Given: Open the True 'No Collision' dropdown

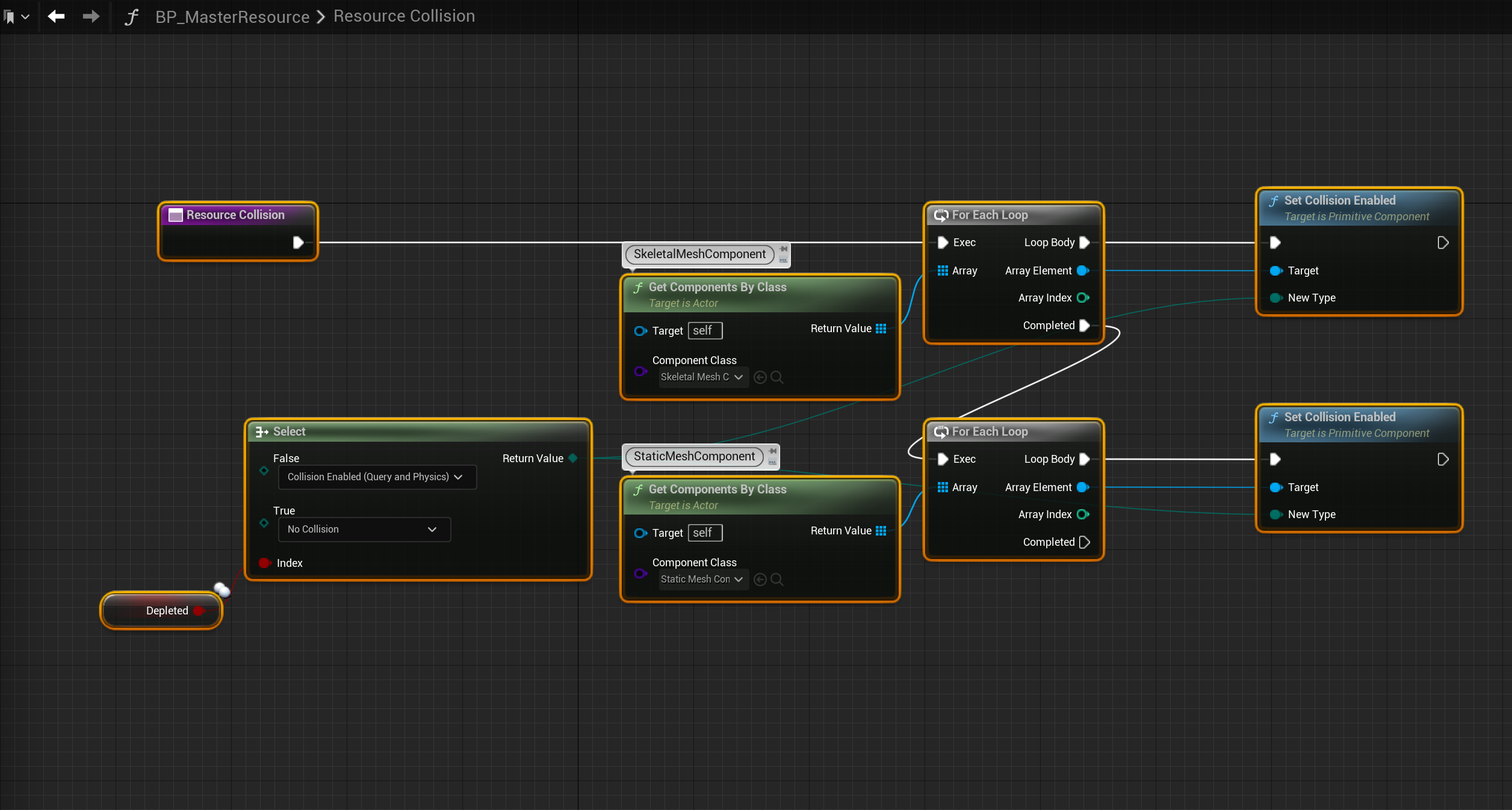Looking at the screenshot, I should tap(364, 530).
